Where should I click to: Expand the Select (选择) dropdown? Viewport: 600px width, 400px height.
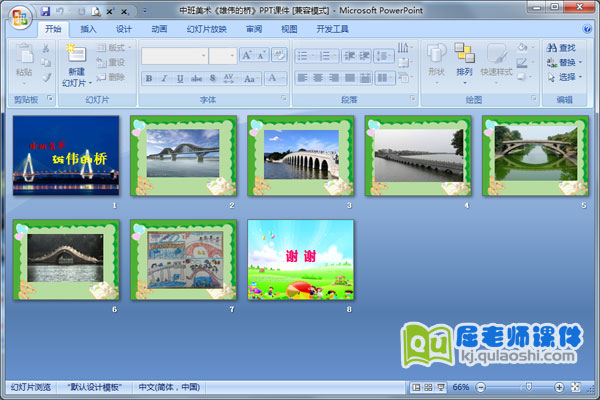coord(579,77)
